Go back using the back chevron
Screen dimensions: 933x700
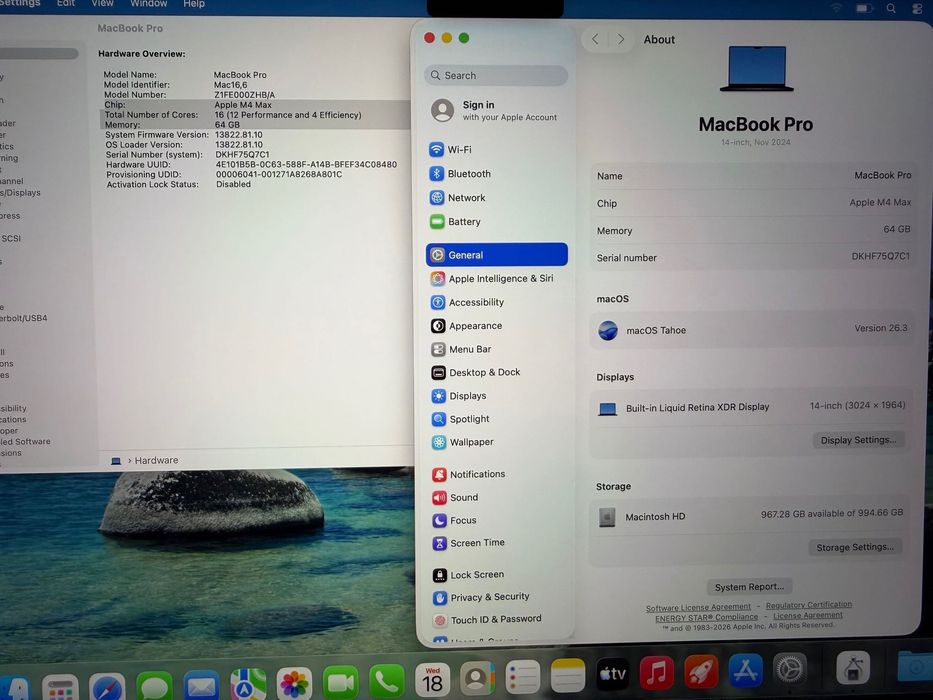pos(595,39)
